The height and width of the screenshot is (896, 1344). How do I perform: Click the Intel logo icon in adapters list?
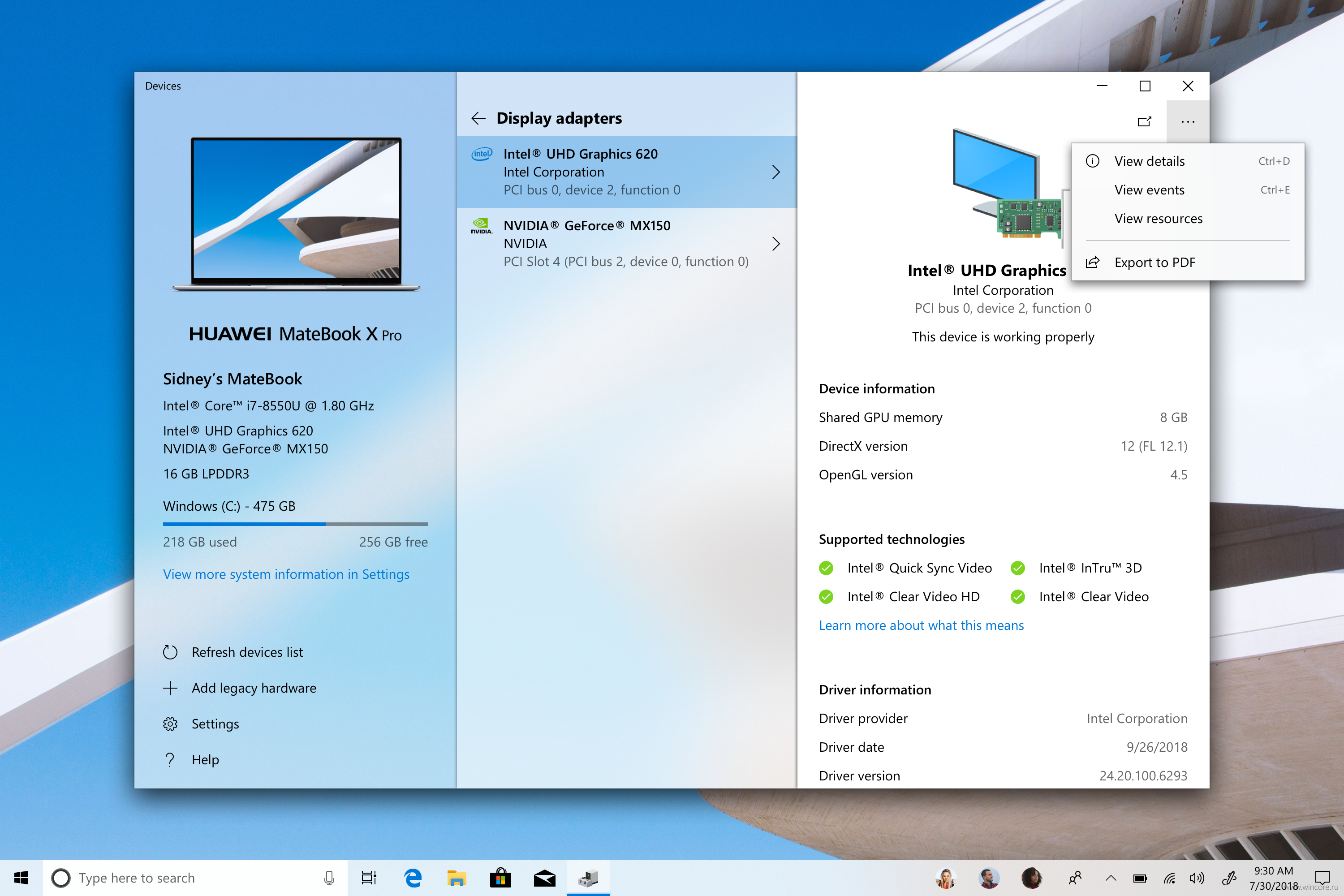pos(482,154)
